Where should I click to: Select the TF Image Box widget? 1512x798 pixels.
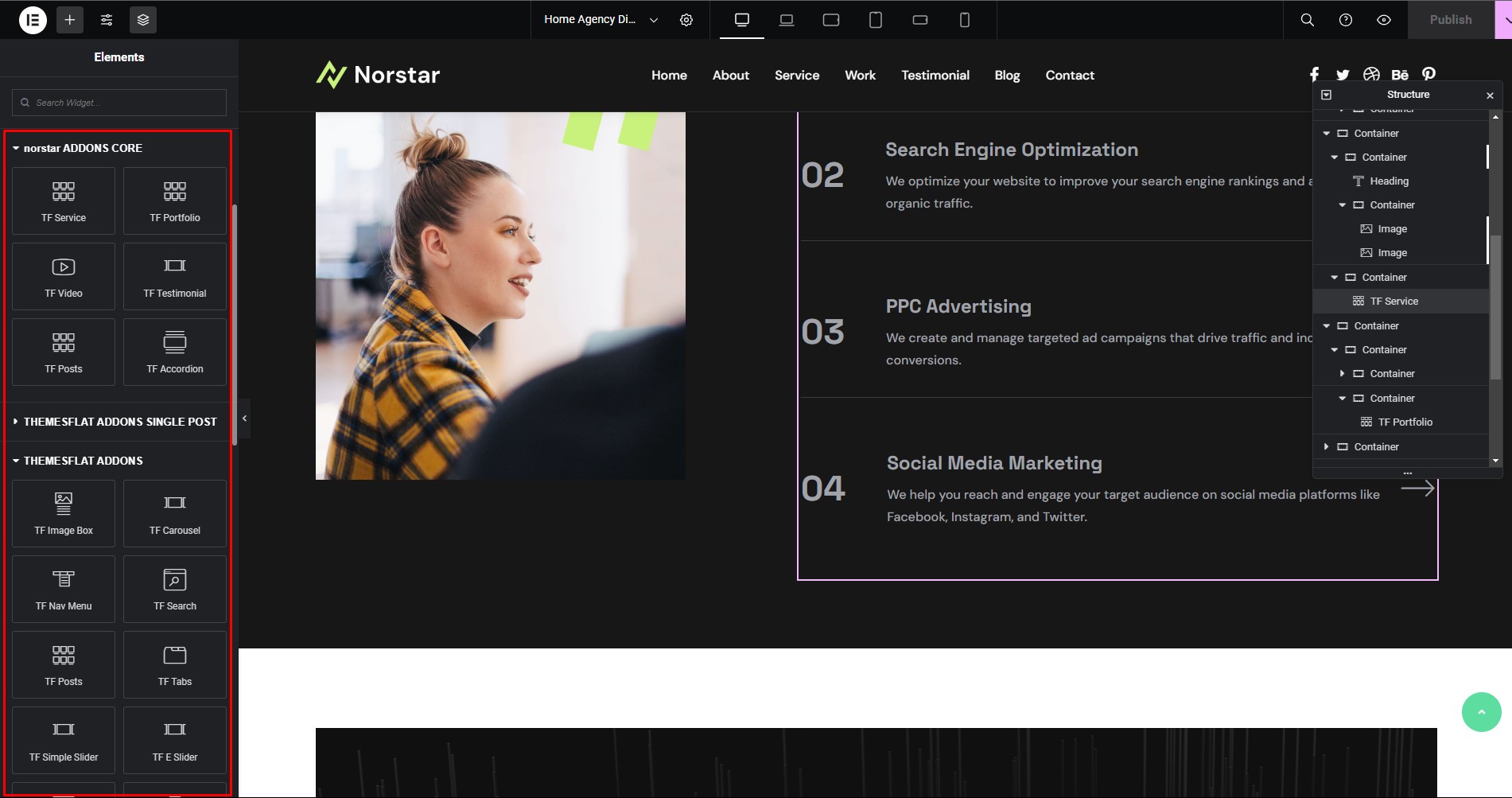point(64,513)
